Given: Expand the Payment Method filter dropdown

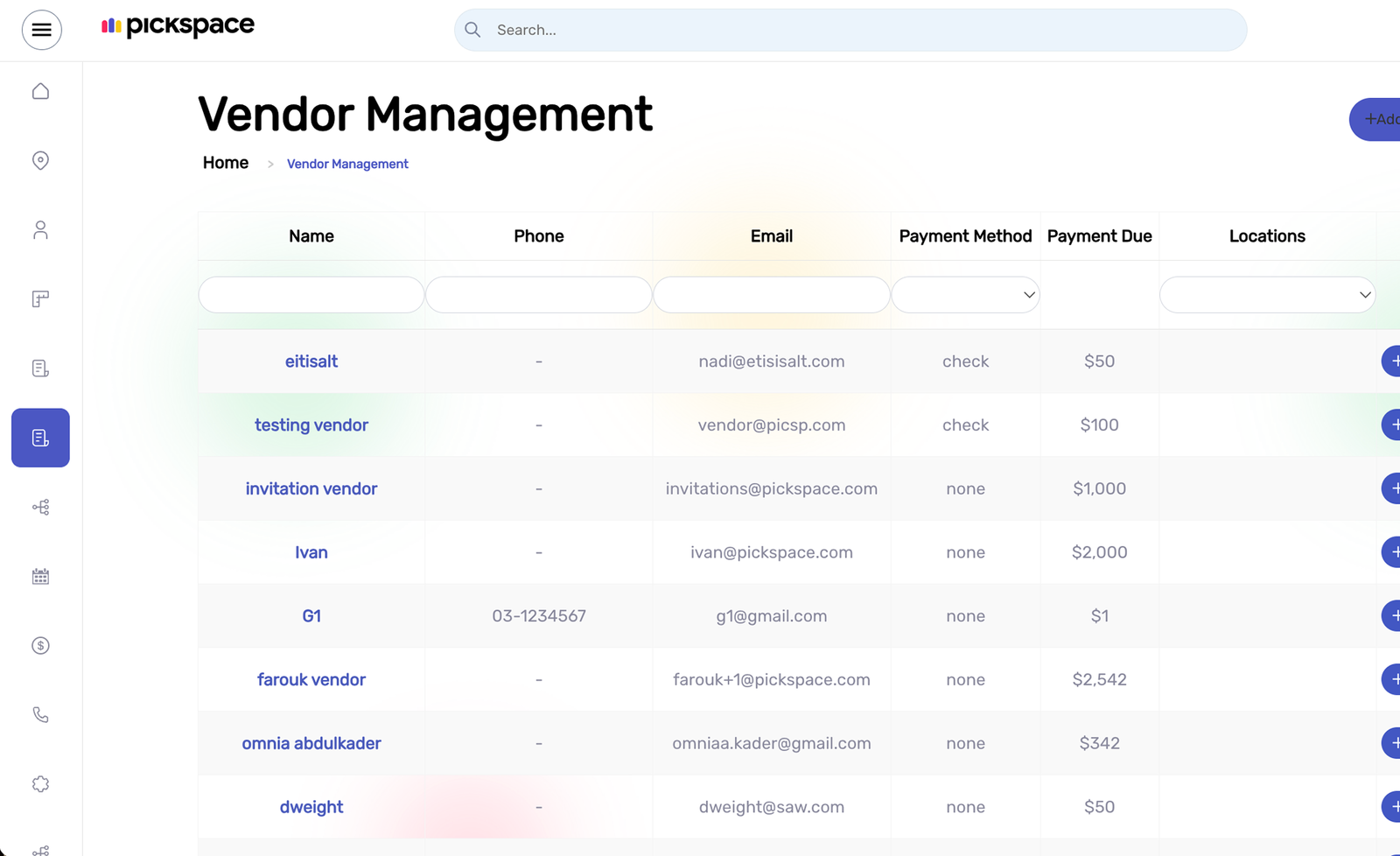Looking at the screenshot, I should 965,295.
